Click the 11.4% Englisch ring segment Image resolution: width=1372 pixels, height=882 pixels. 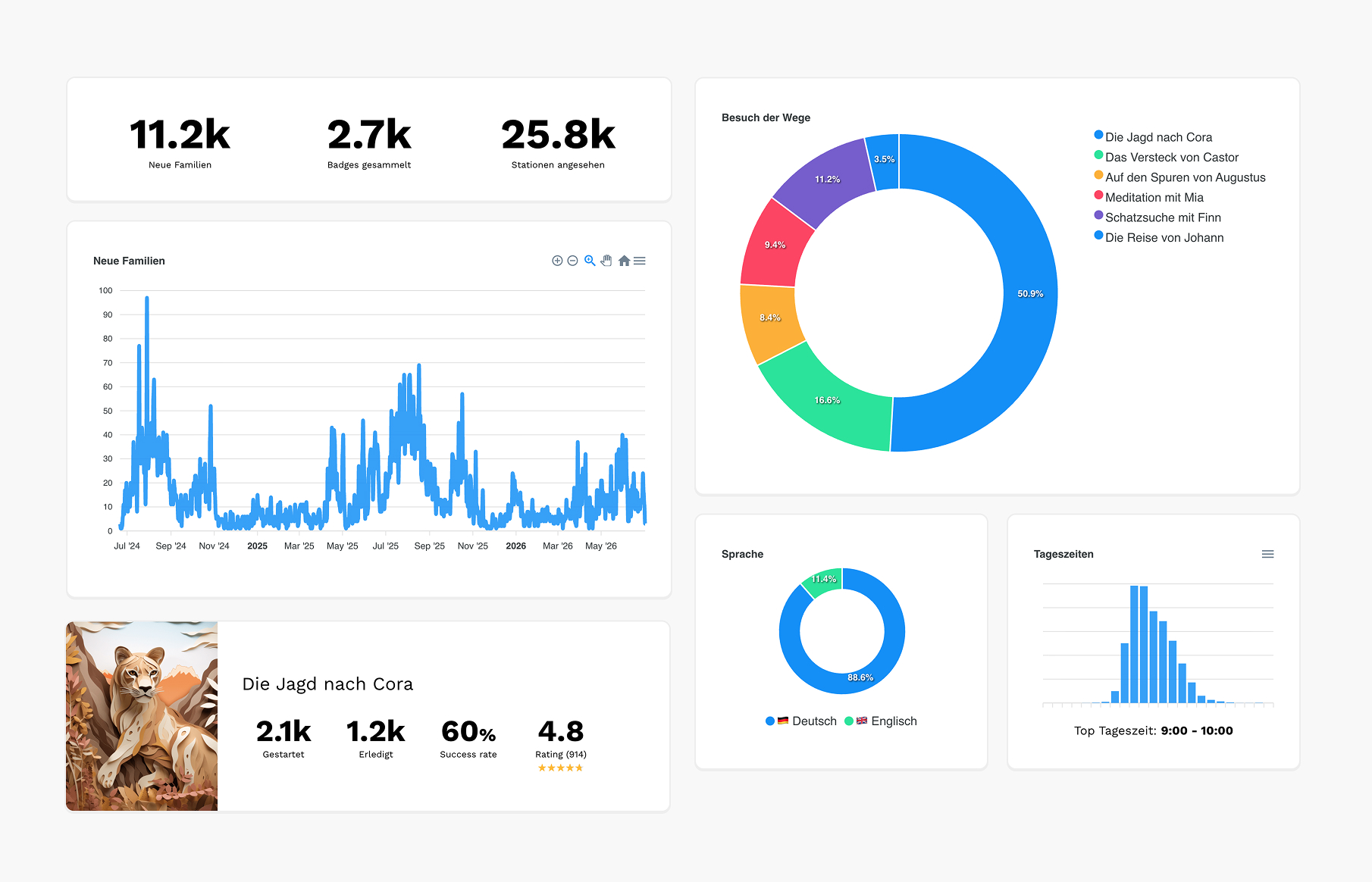point(824,579)
